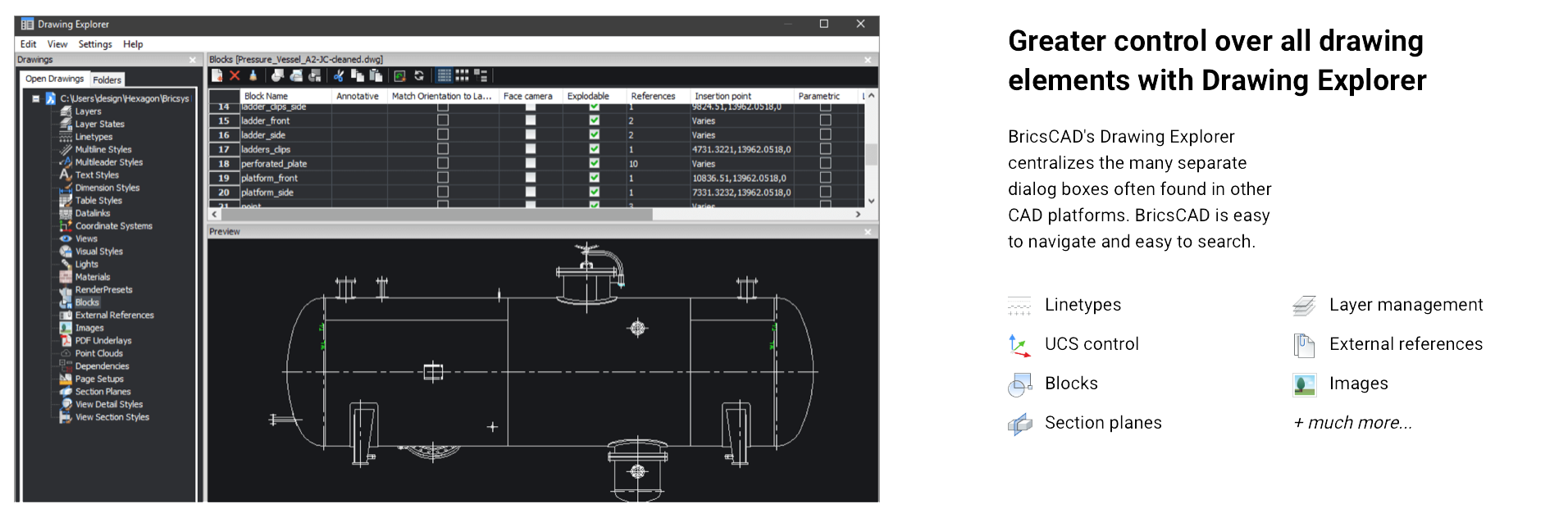Switch to the Folders tab

[107, 79]
